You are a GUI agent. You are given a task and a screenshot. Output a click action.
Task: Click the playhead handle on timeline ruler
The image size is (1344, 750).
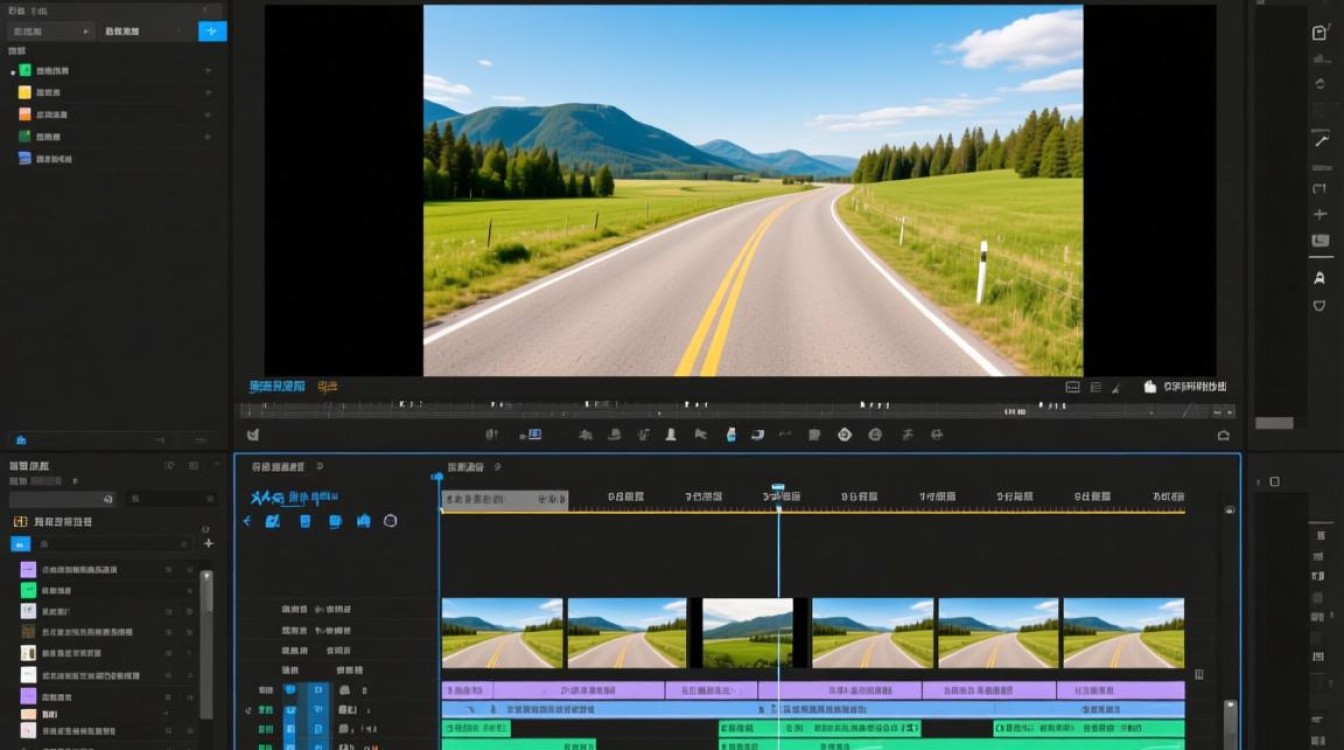pyautogui.click(x=778, y=490)
